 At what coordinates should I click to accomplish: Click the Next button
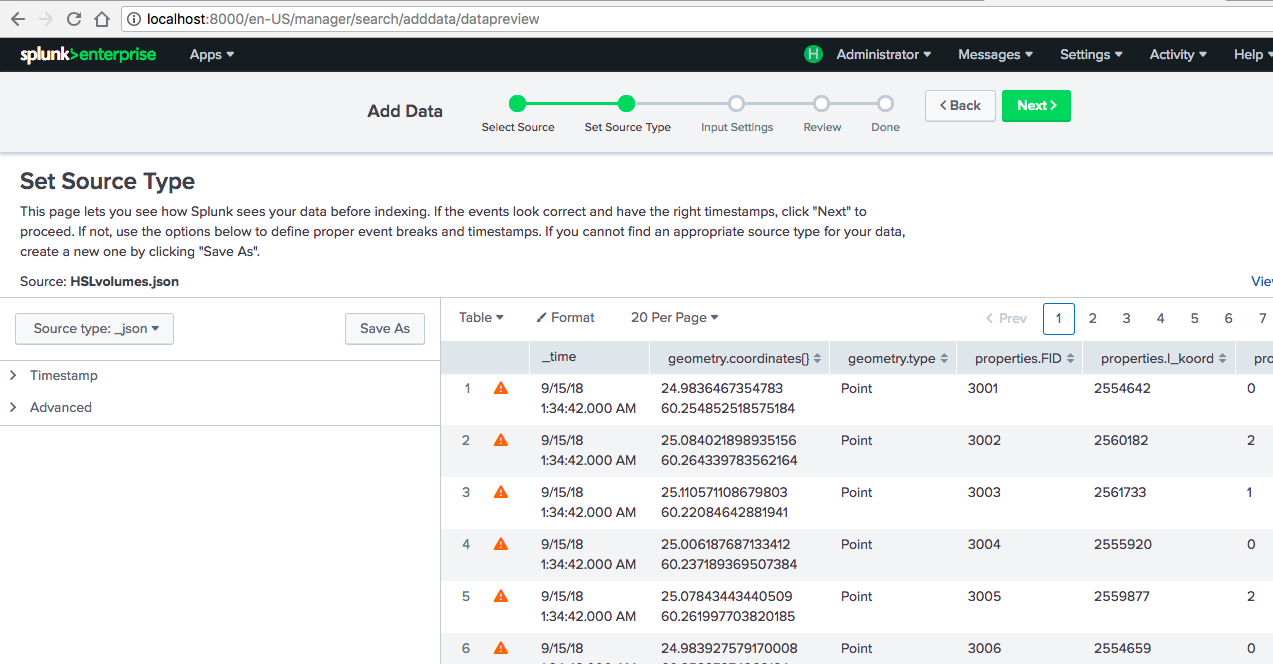point(1036,105)
